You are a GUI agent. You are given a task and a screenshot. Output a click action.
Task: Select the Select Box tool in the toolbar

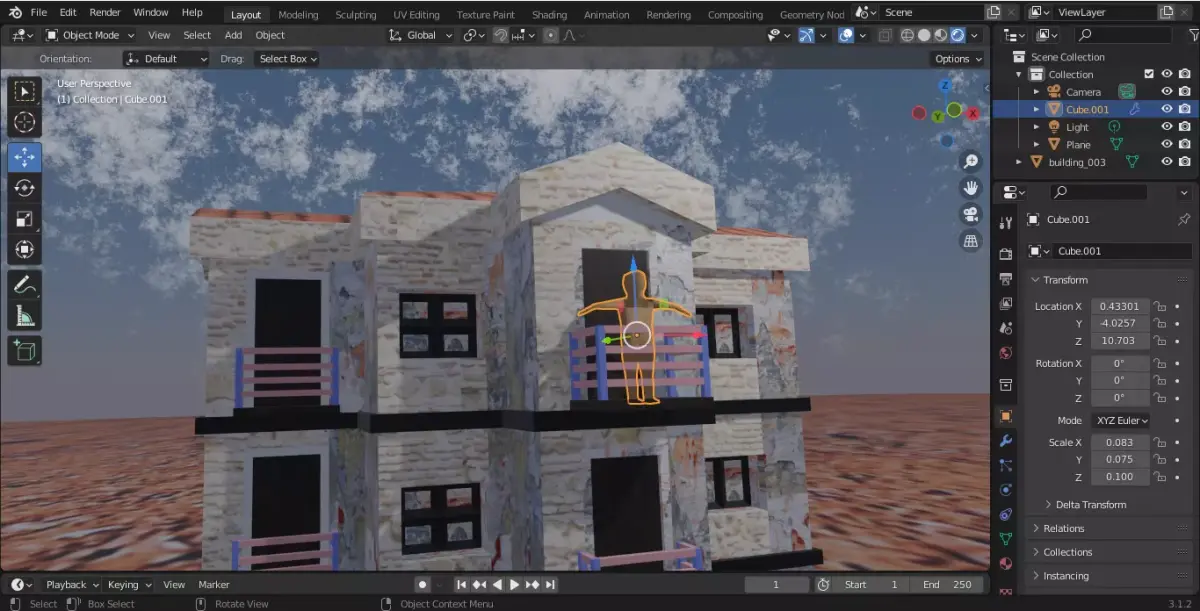point(25,93)
